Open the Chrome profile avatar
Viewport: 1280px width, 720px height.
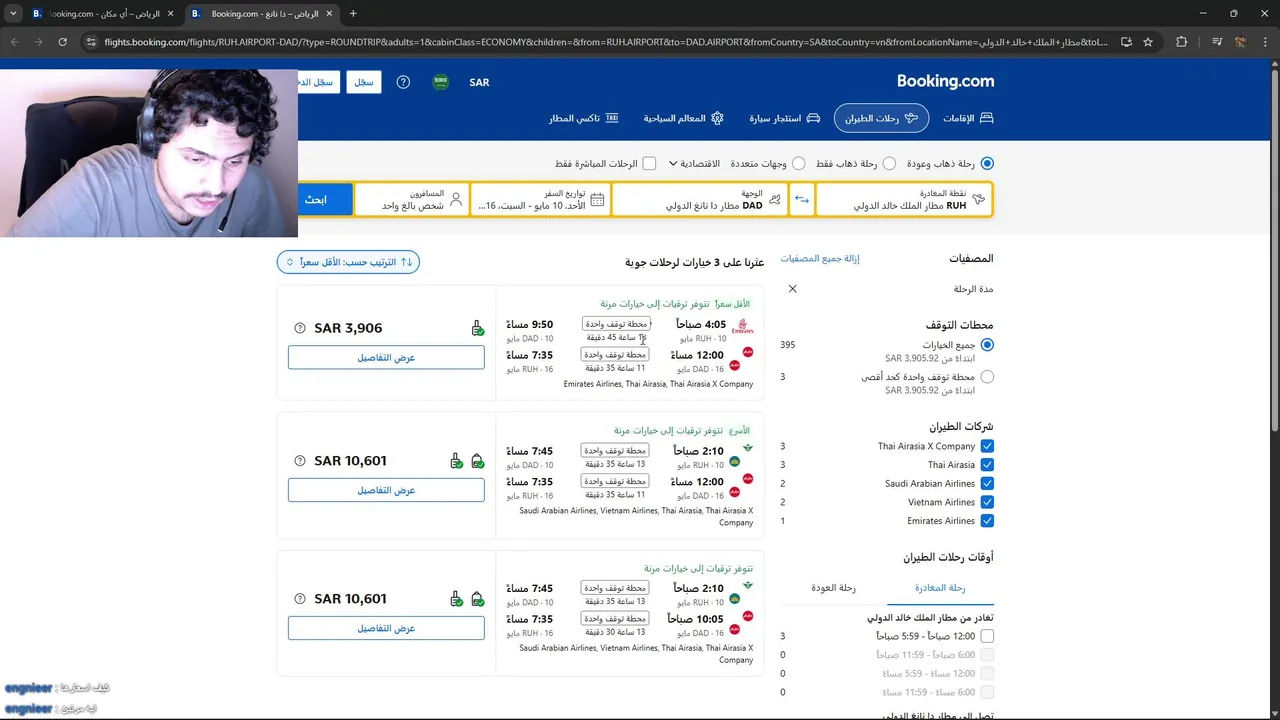(x=1240, y=42)
